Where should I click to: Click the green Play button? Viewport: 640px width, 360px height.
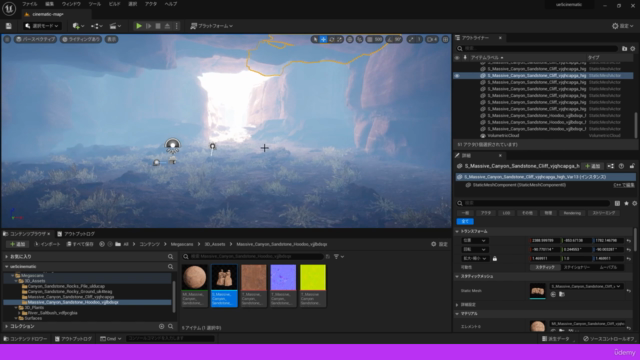pyautogui.click(x=139, y=26)
